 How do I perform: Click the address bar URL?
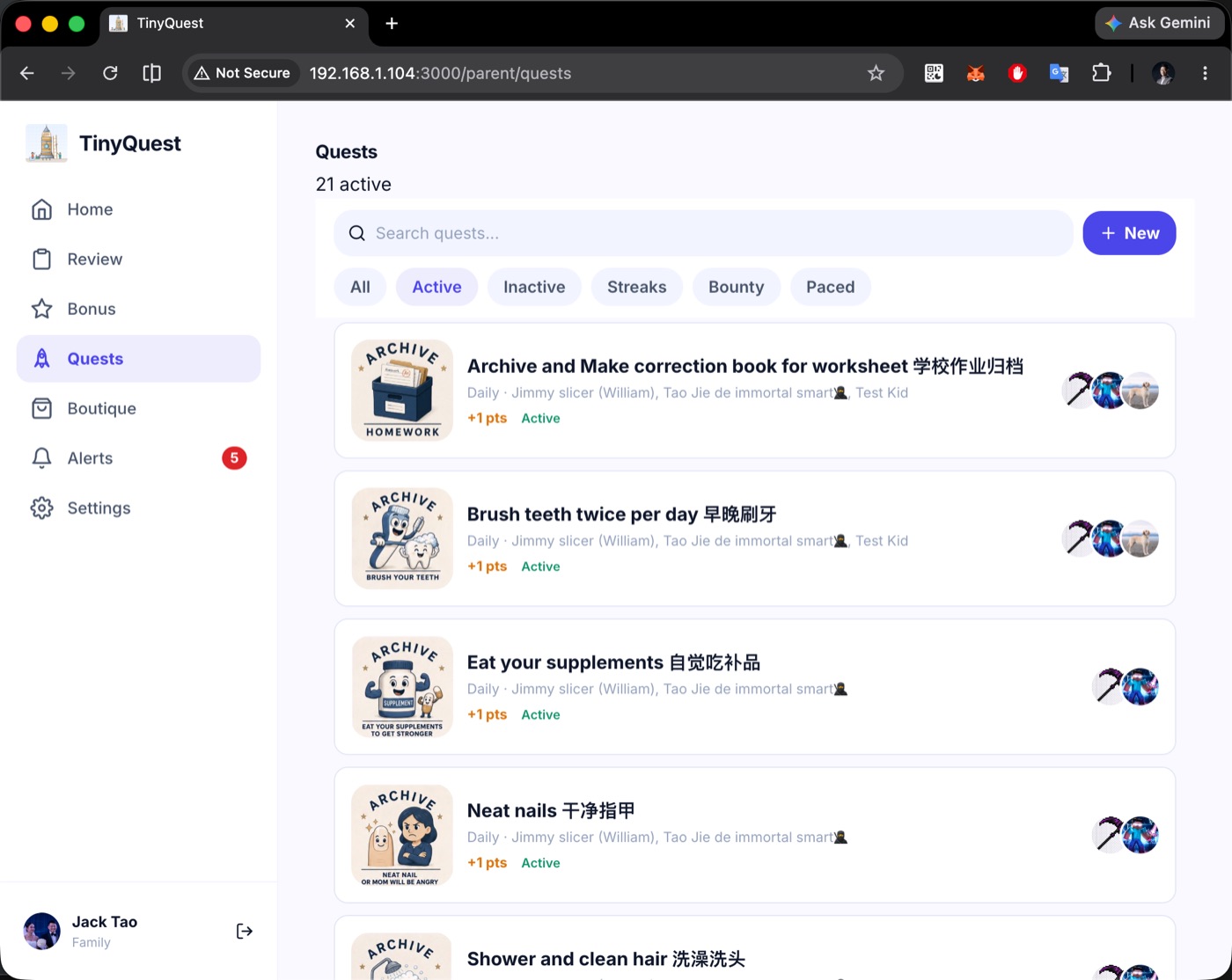440,73
